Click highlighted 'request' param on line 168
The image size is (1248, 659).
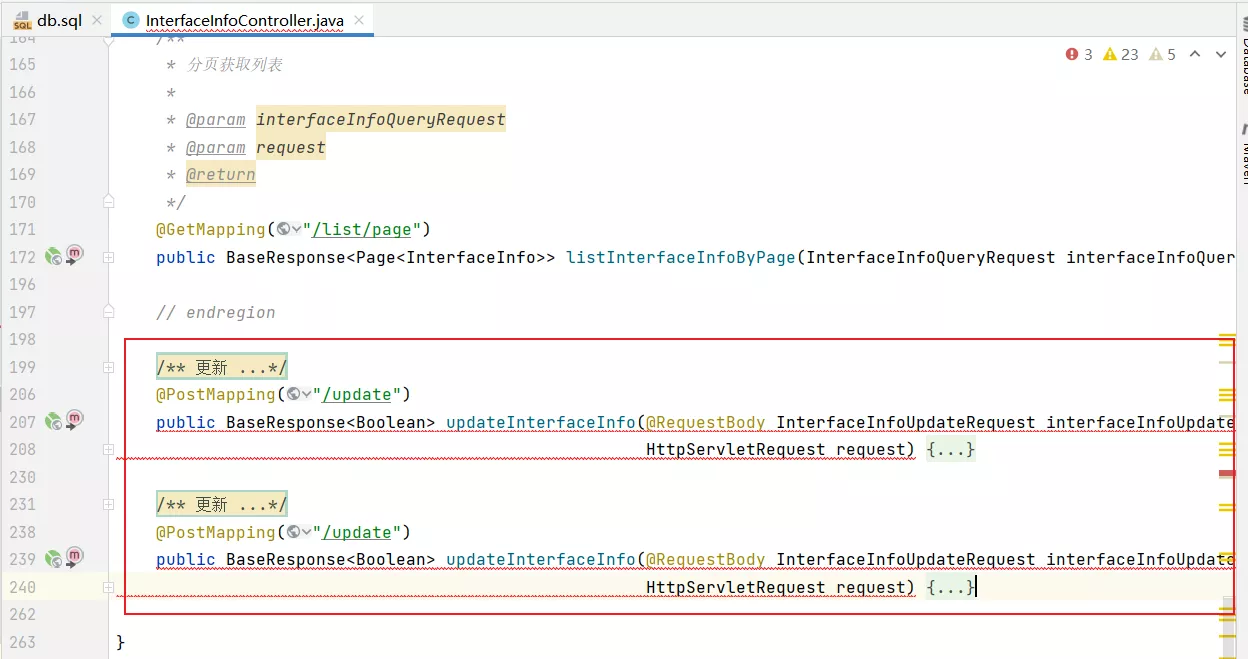pyautogui.click(x=291, y=147)
